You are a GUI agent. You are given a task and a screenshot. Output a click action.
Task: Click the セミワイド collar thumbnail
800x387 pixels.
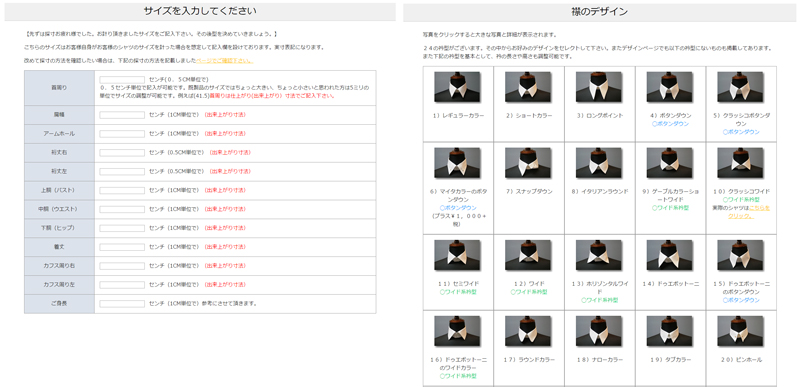click(457, 255)
